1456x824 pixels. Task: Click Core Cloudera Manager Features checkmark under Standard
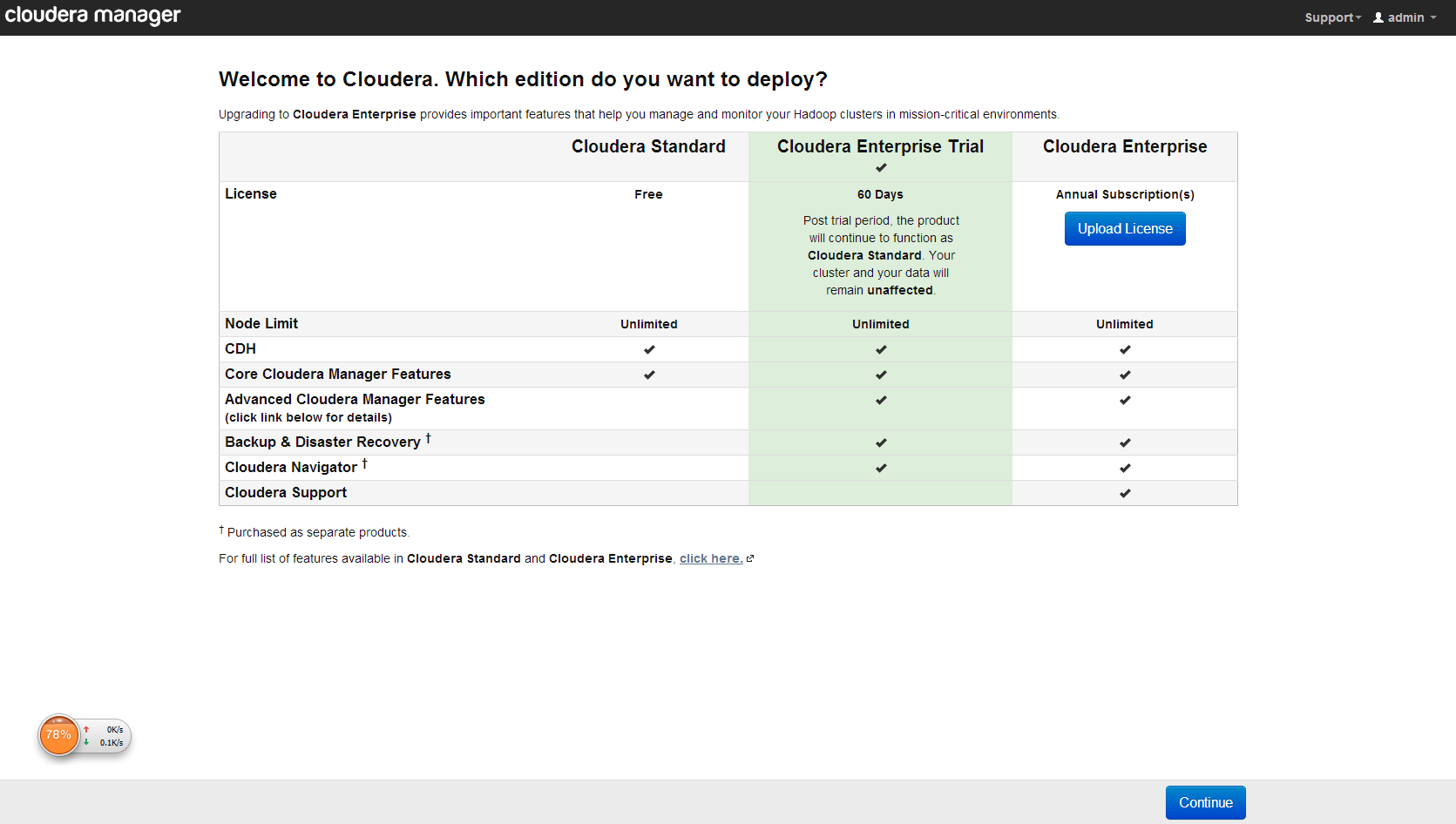(649, 375)
